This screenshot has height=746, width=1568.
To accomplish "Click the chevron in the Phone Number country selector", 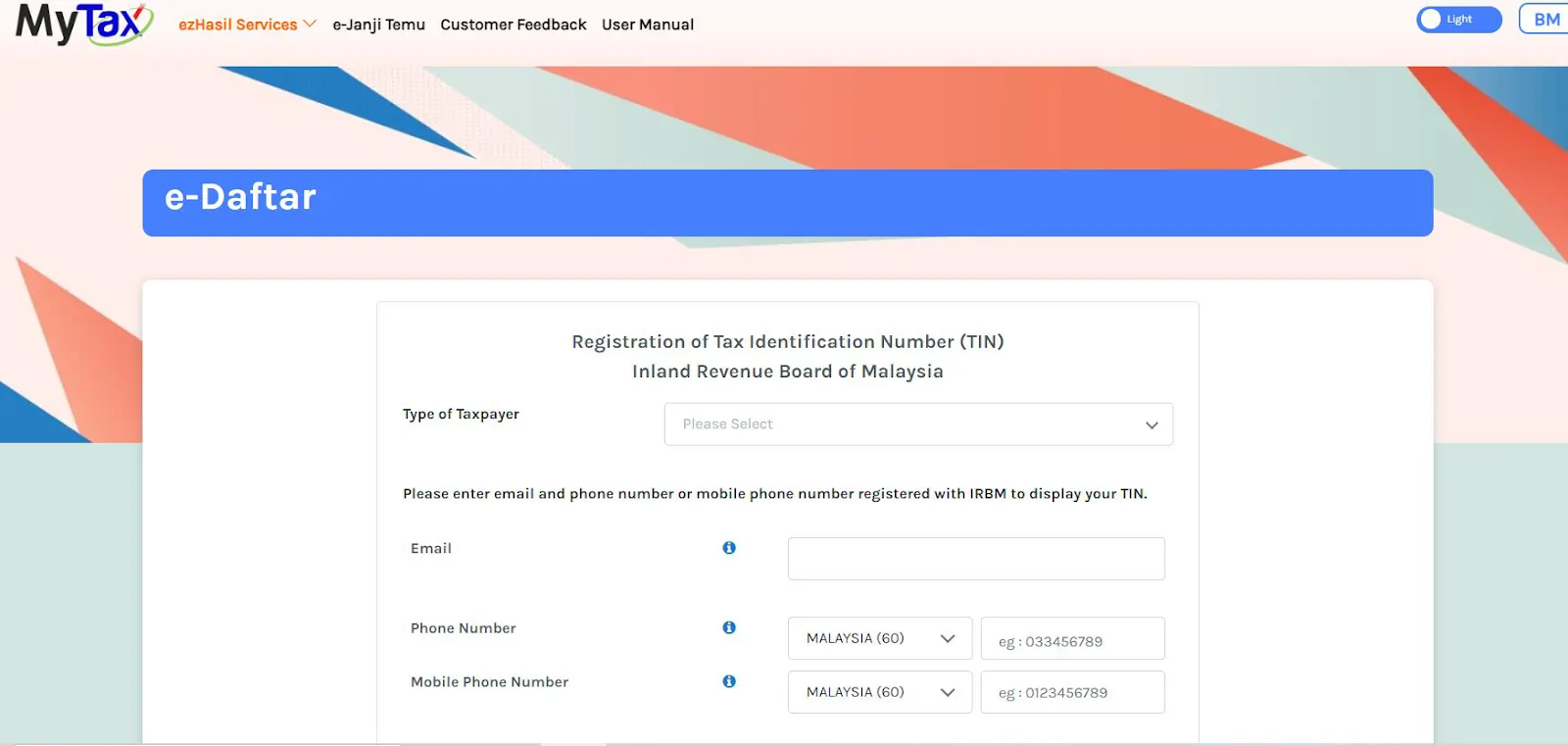I will click(x=948, y=639).
